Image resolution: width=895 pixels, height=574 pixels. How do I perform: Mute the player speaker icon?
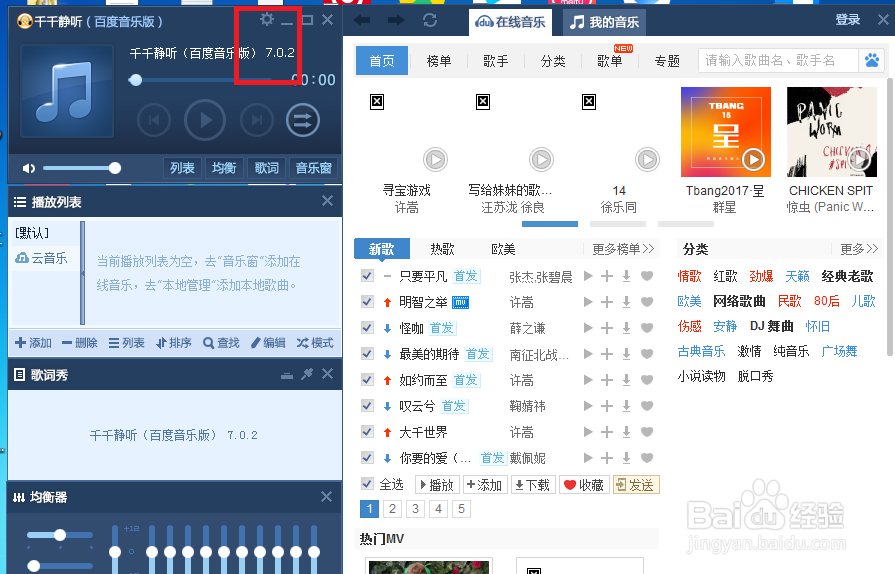tap(29, 168)
